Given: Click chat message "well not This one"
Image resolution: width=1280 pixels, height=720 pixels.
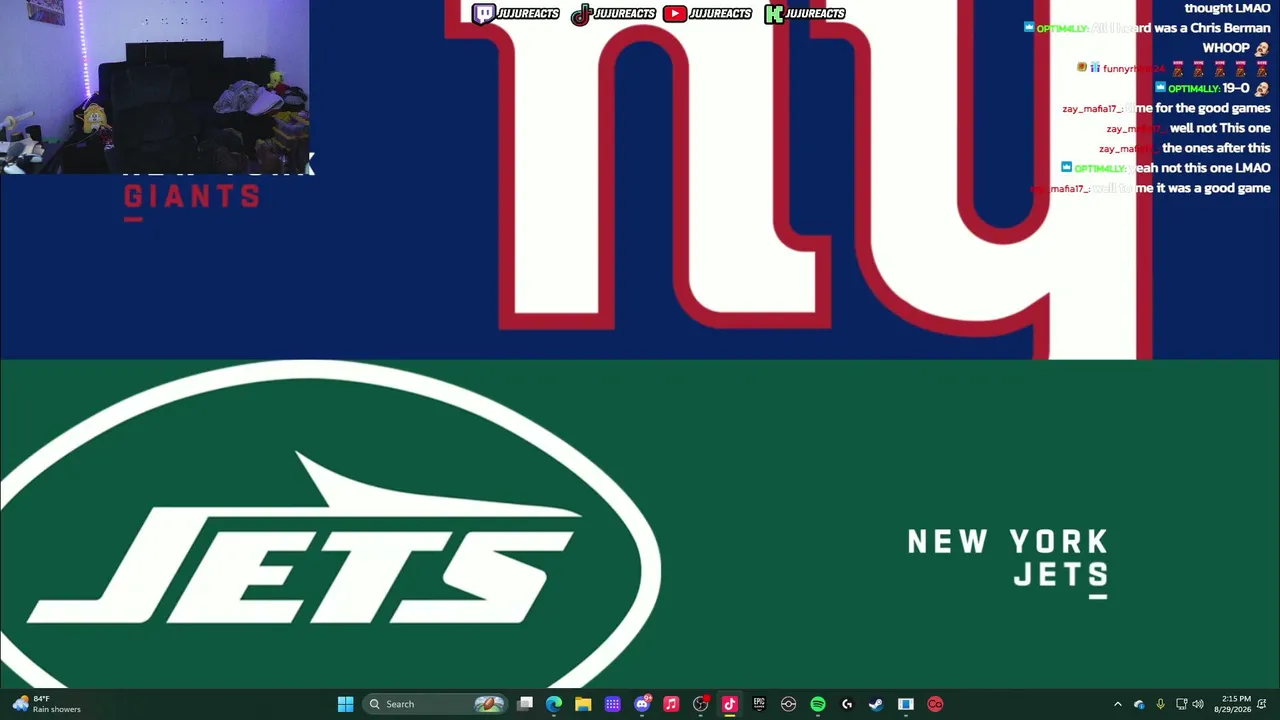Looking at the screenshot, I should tap(1220, 128).
